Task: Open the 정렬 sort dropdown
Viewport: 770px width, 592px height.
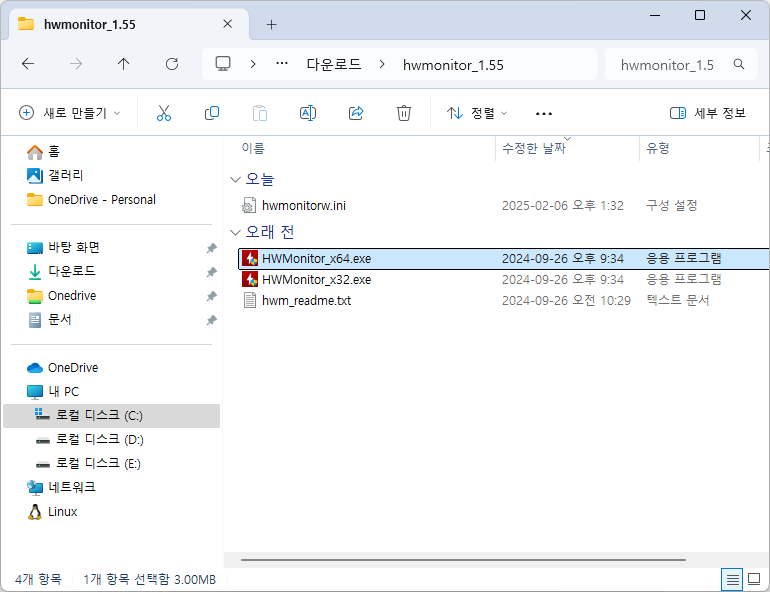Action: click(x=476, y=113)
